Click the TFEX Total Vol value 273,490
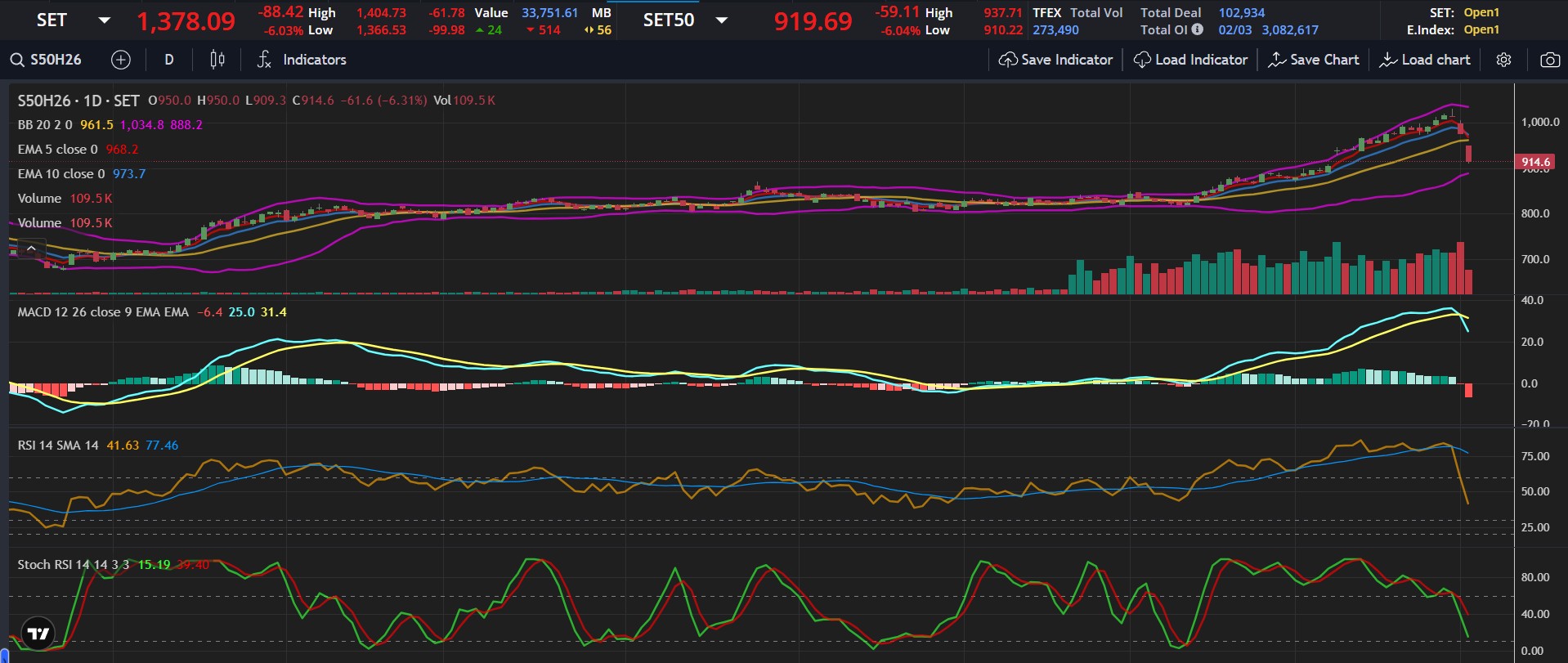Viewport: 1568px width, 663px height. click(1055, 30)
